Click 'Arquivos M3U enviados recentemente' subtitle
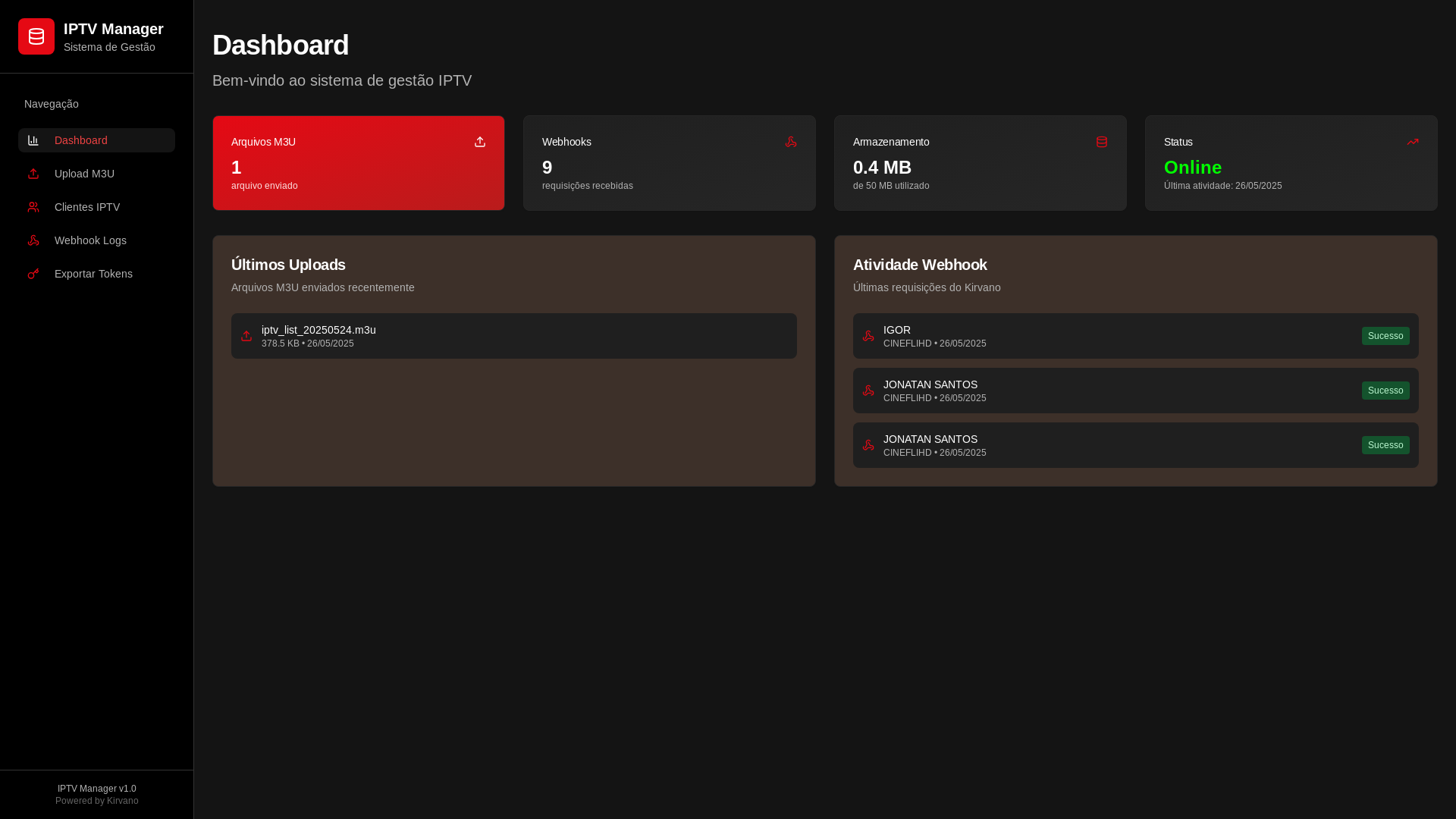1456x819 pixels. [x=323, y=287]
